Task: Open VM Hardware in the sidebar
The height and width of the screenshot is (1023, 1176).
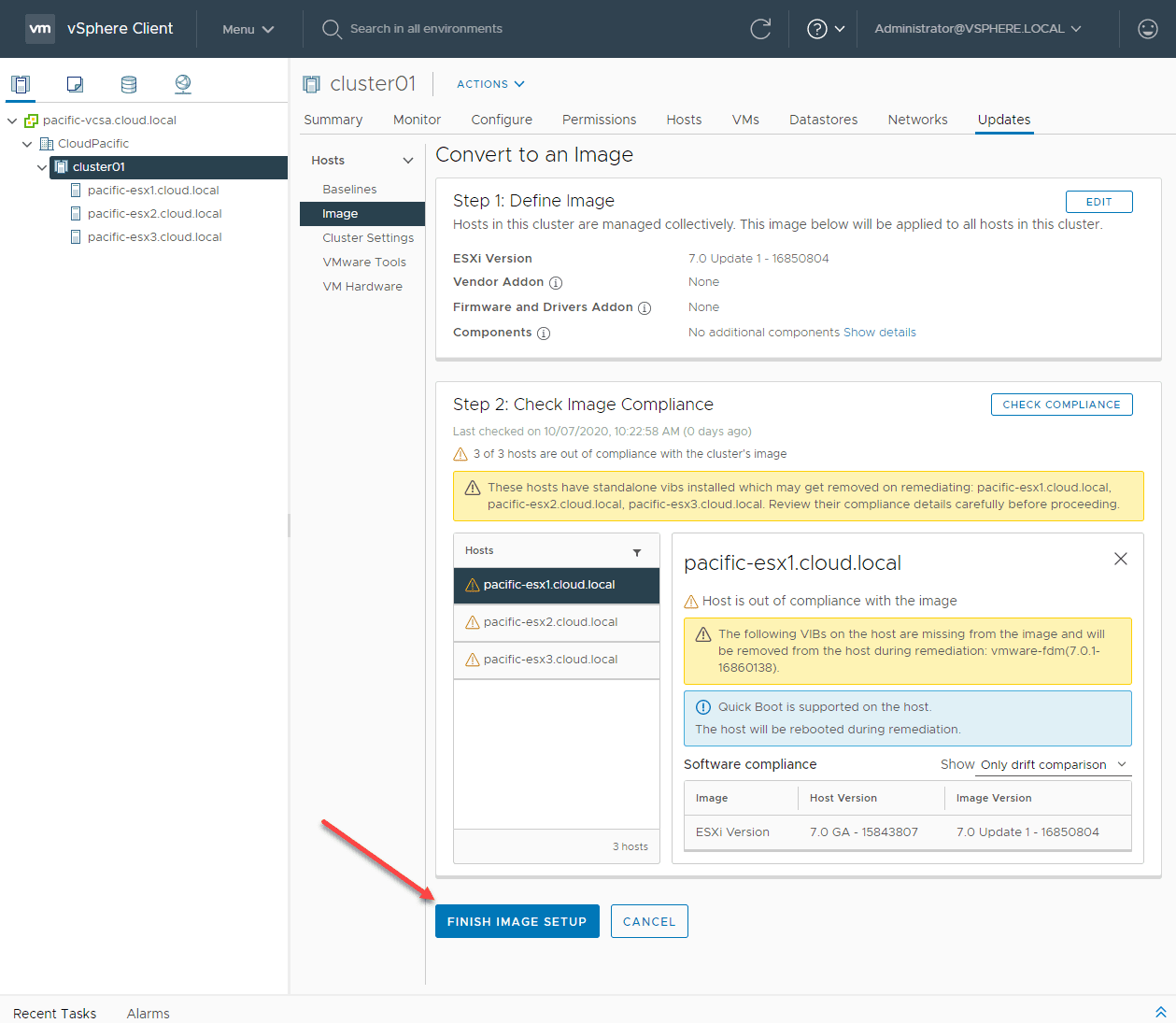Action: pyautogui.click(x=362, y=287)
